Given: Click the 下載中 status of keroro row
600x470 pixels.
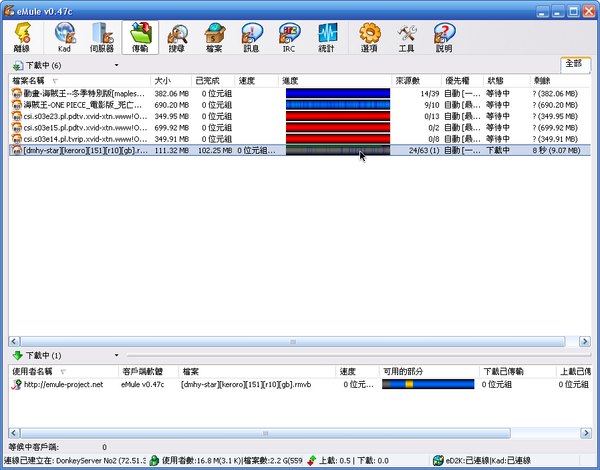Looking at the screenshot, I should [x=498, y=150].
